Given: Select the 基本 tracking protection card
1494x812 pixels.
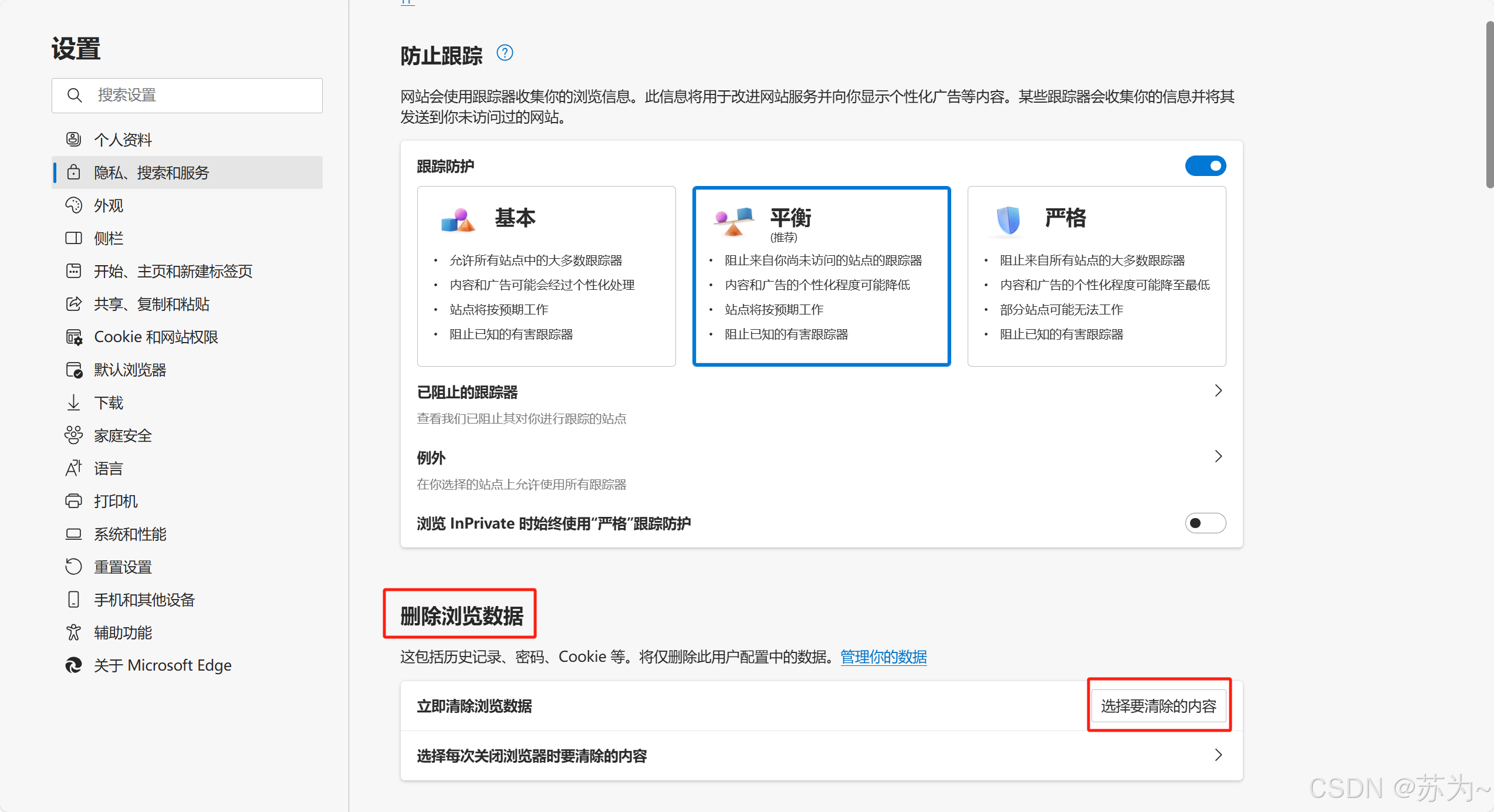Looking at the screenshot, I should [x=546, y=276].
